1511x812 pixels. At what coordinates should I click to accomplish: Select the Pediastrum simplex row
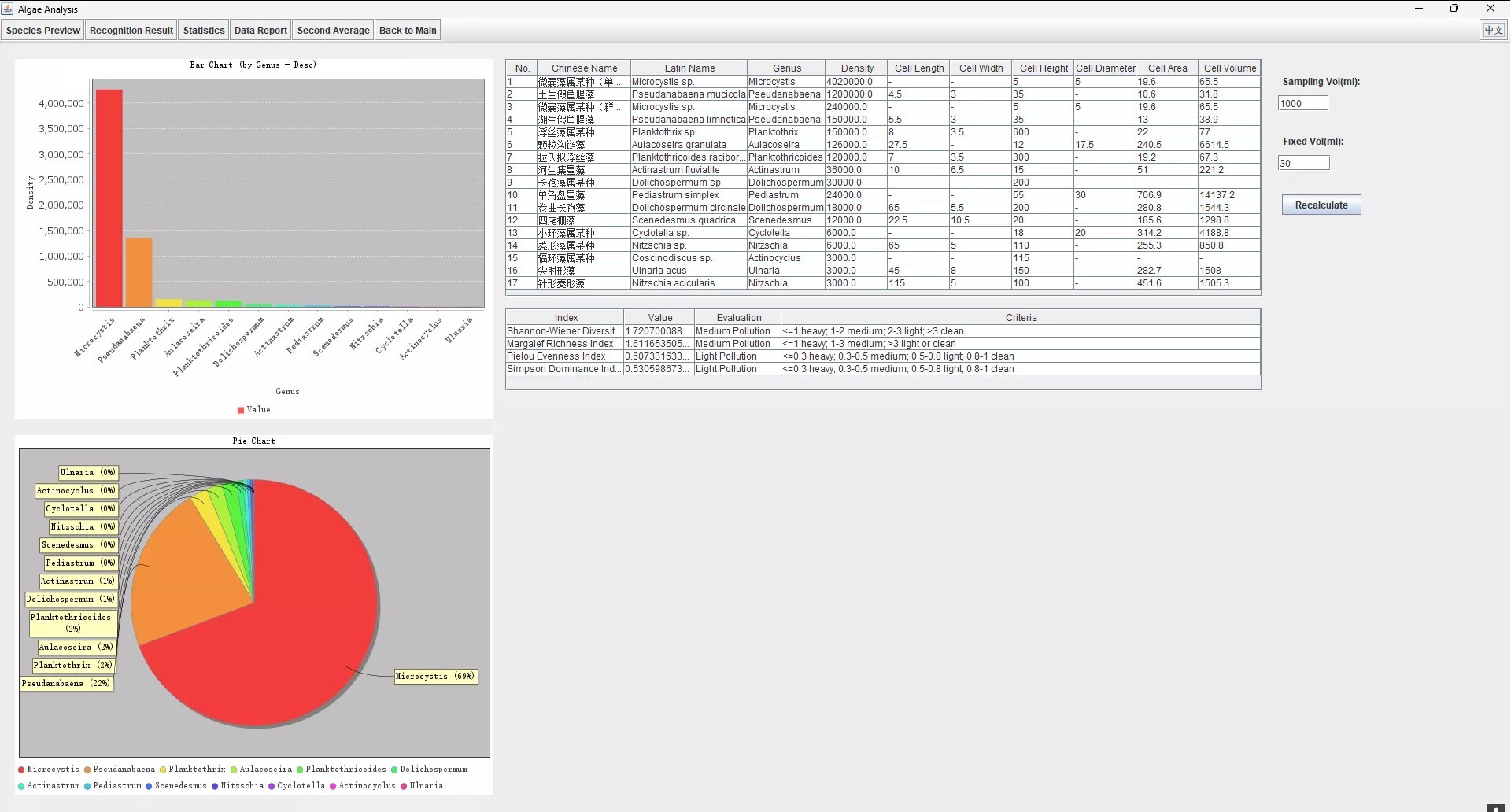883,195
